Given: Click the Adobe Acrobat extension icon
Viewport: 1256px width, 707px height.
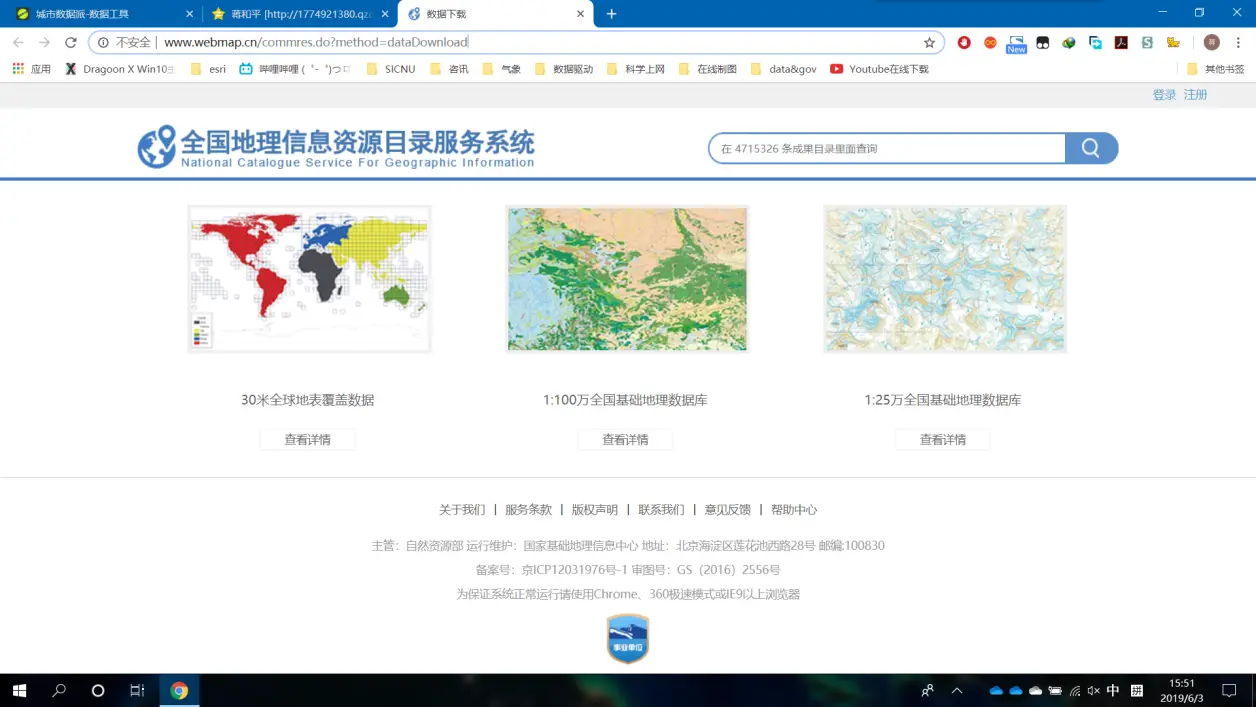Looking at the screenshot, I should [1121, 43].
